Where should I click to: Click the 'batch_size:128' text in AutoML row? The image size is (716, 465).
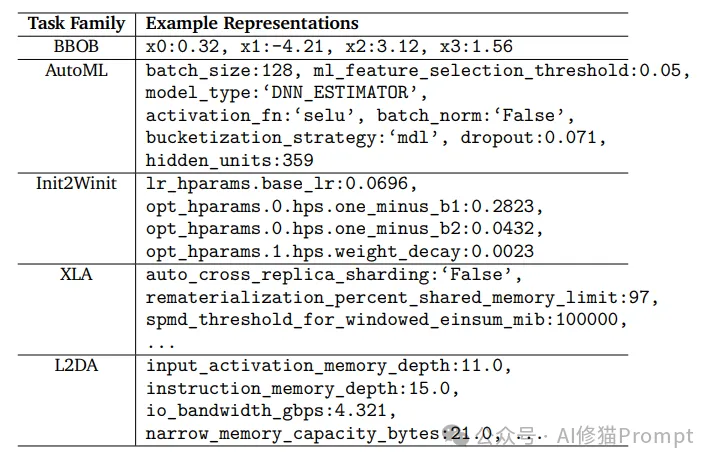coord(219,70)
